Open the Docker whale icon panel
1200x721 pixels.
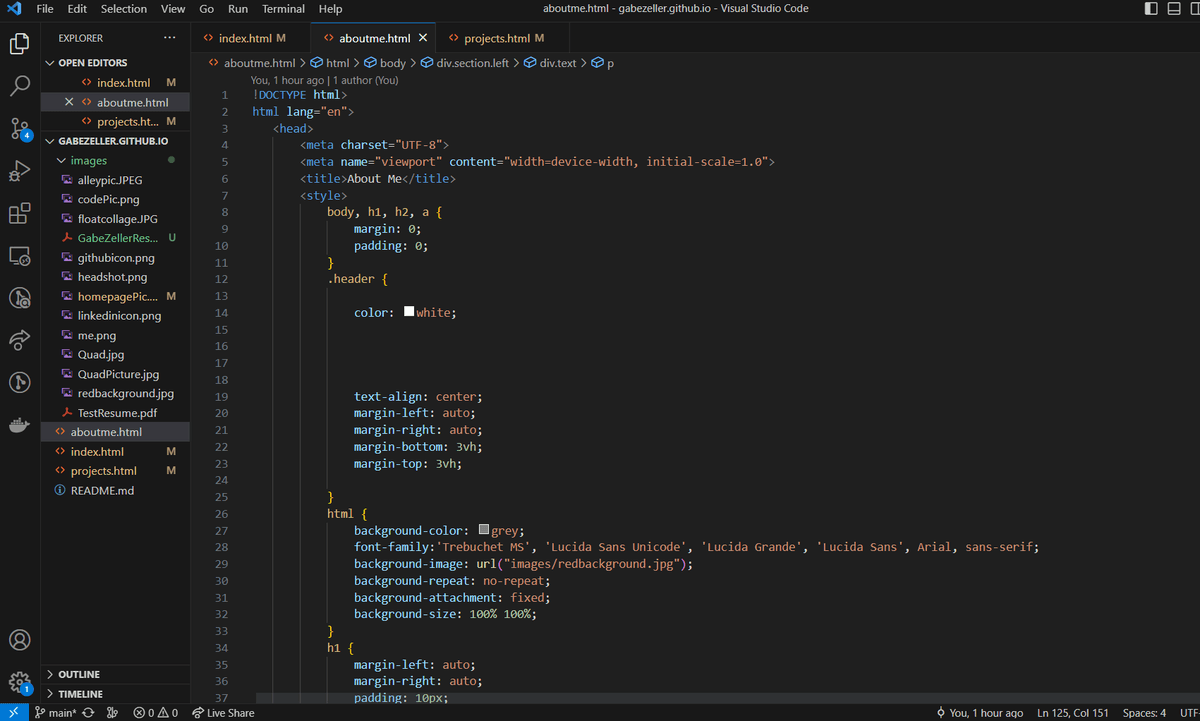(20, 425)
